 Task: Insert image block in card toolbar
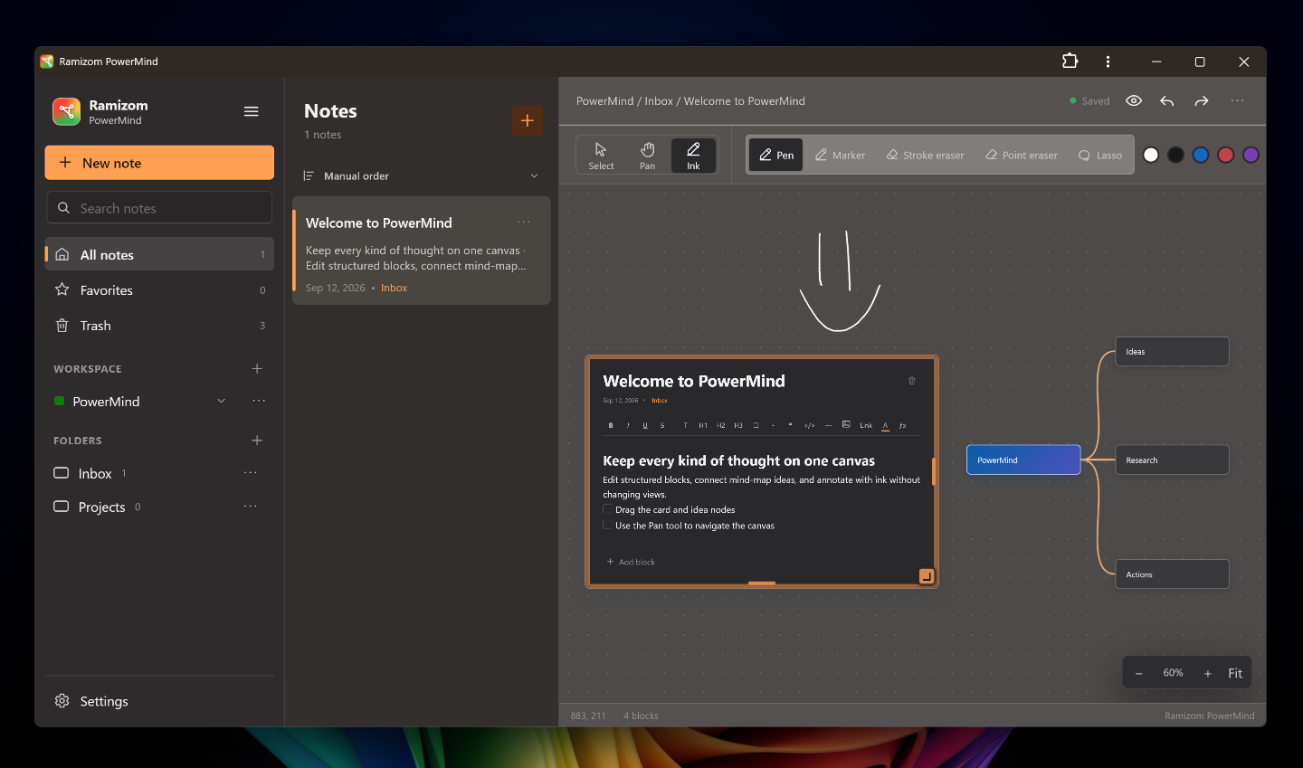coord(846,425)
